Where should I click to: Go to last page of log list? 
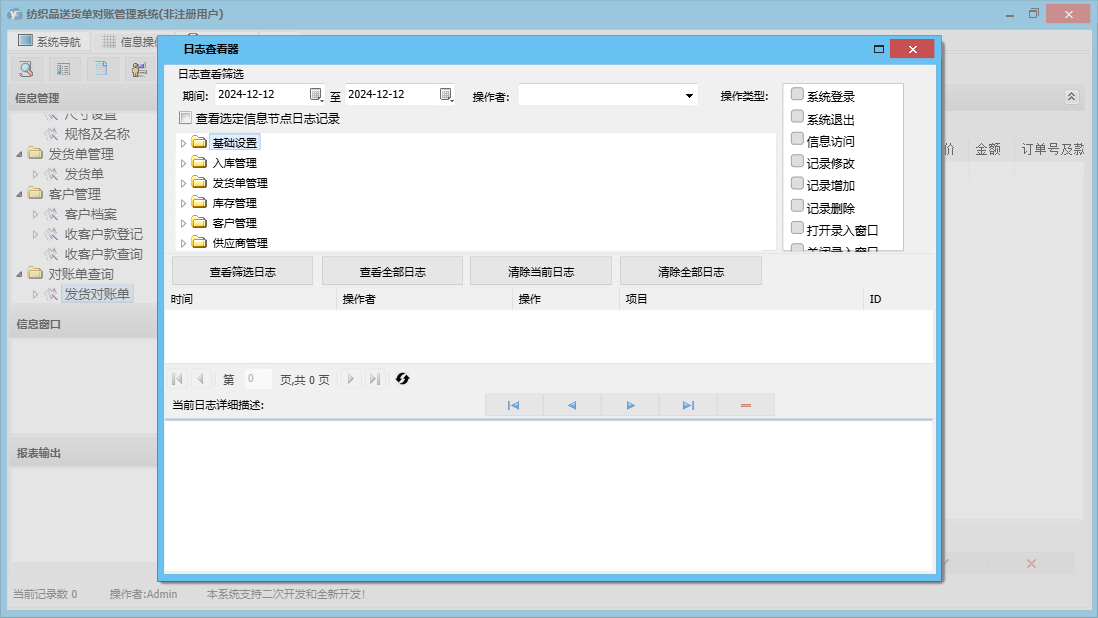(375, 379)
